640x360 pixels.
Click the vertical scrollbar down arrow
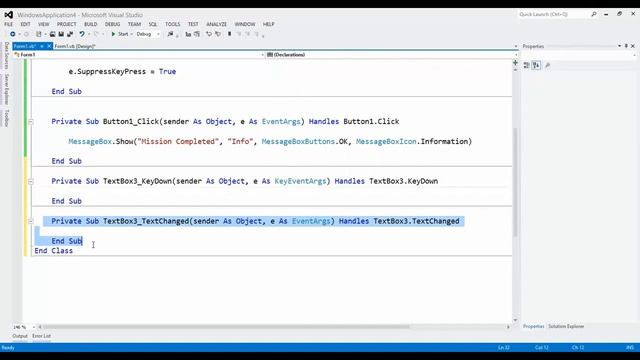[515, 320]
